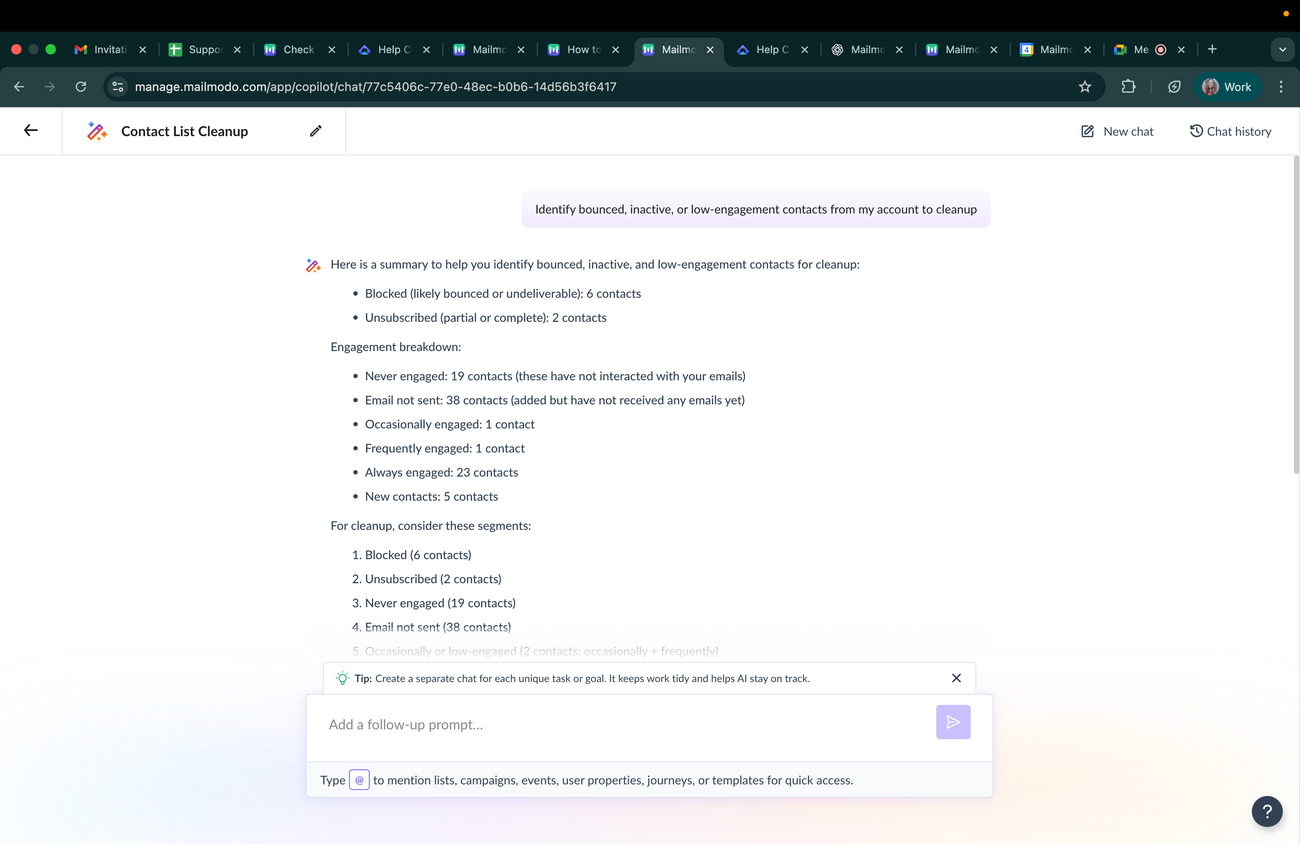Click the address bar URL
This screenshot has height=844, width=1300.
(x=375, y=87)
